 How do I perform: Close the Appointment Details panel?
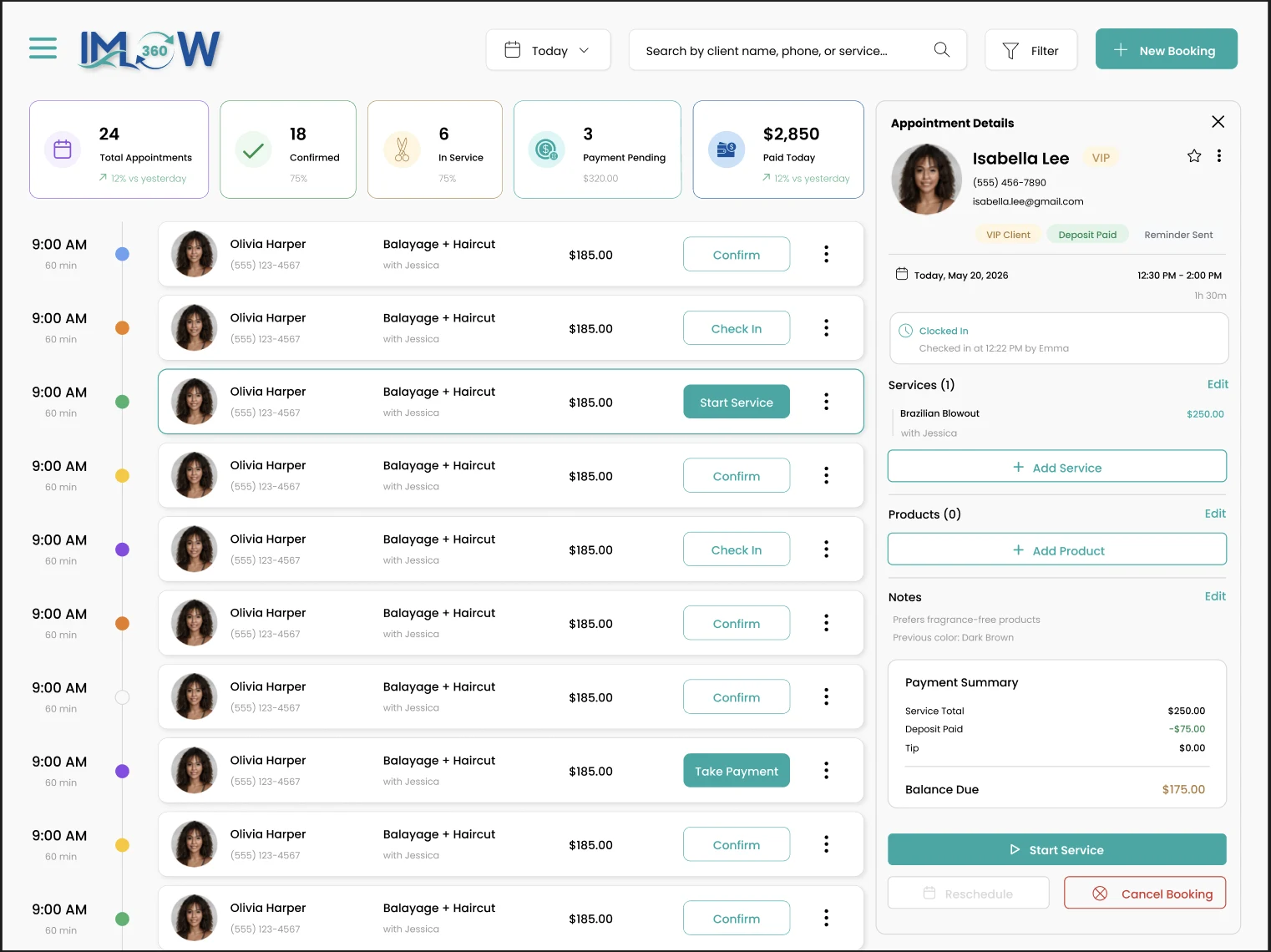(1218, 122)
